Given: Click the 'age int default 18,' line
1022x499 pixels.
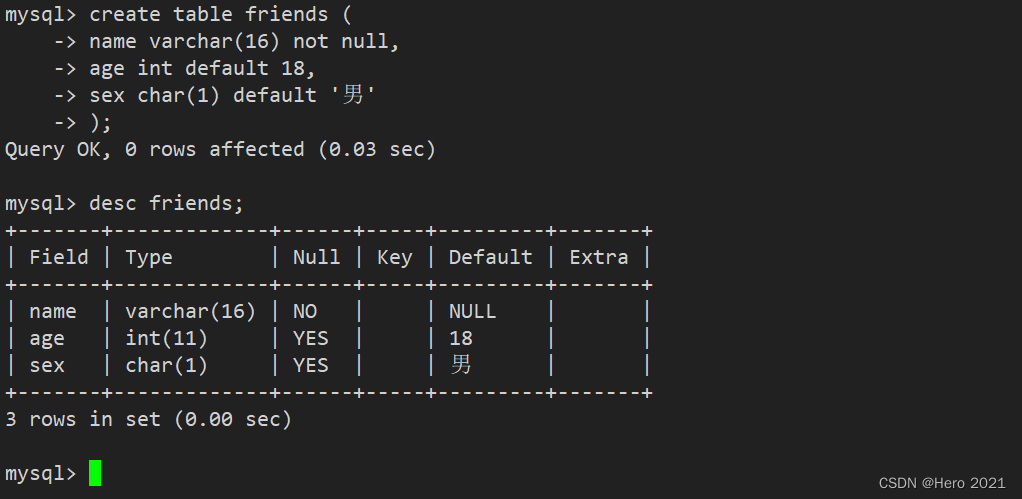Looking at the screenshot, I should 202,68.
